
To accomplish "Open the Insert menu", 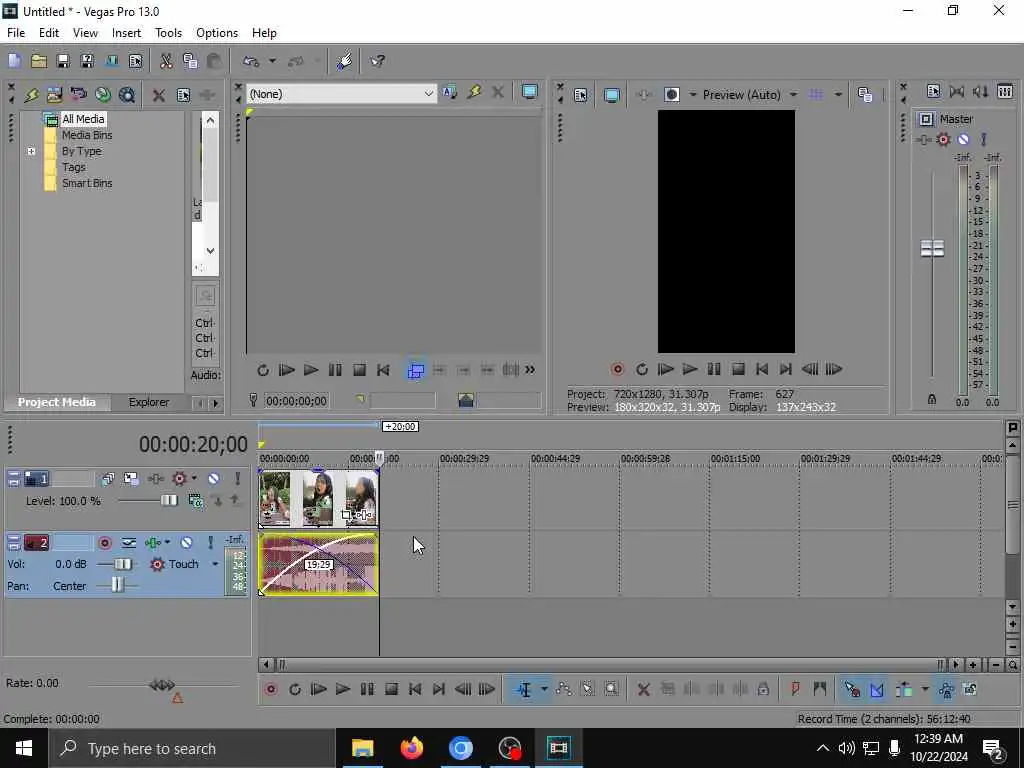I will point(126,33).
